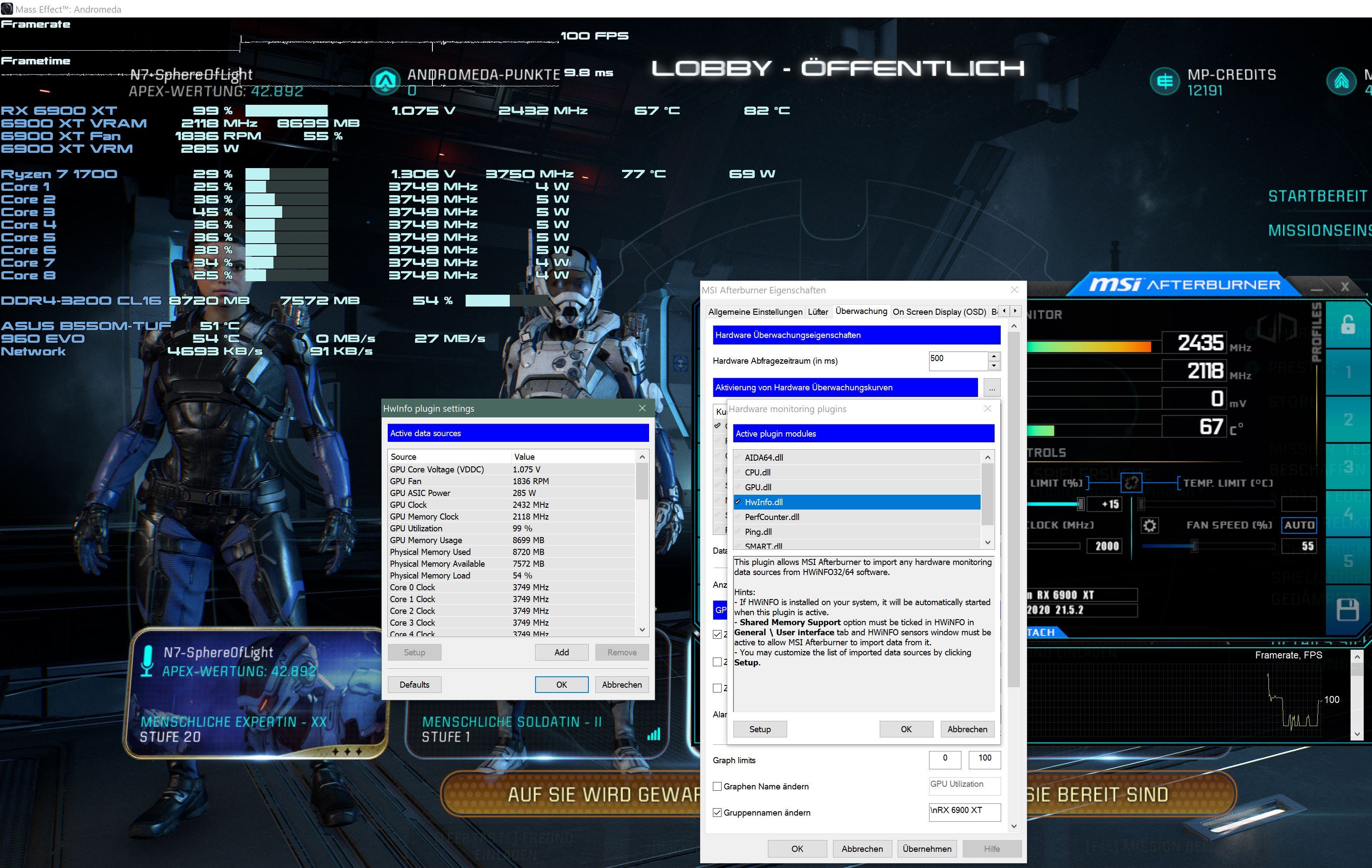Enable the GPU.dll plugin

point(738,487)
